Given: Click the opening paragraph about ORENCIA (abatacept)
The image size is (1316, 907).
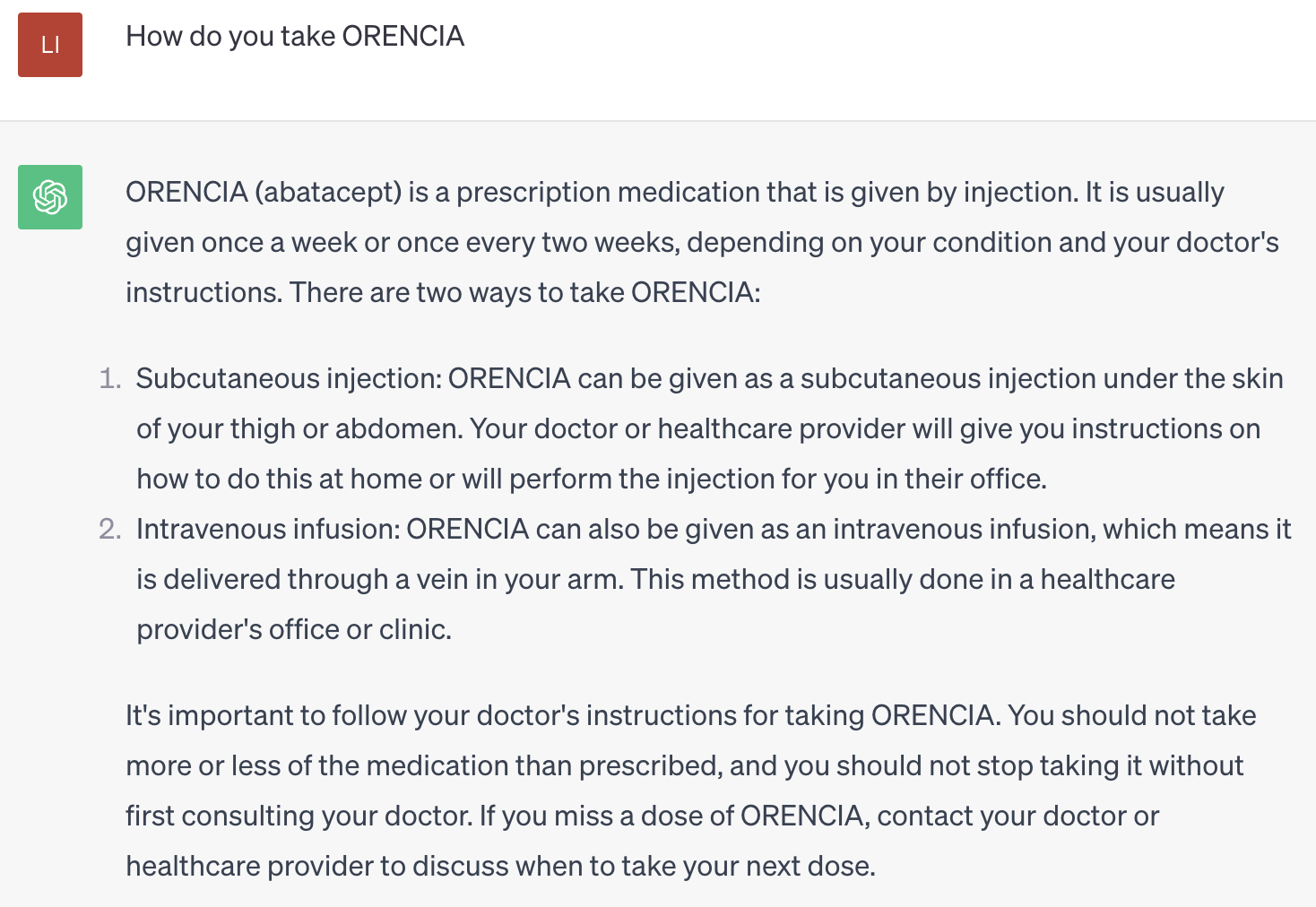Looking at the screenshot, I should pyautogui.click(x=702, y=242).
